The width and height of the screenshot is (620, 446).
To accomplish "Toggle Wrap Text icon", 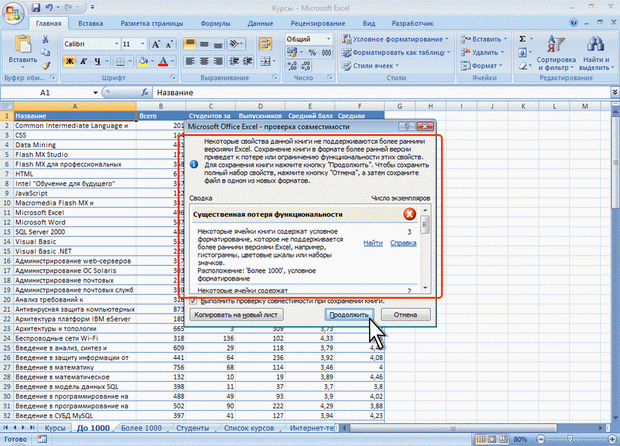I will click(265, 43).
